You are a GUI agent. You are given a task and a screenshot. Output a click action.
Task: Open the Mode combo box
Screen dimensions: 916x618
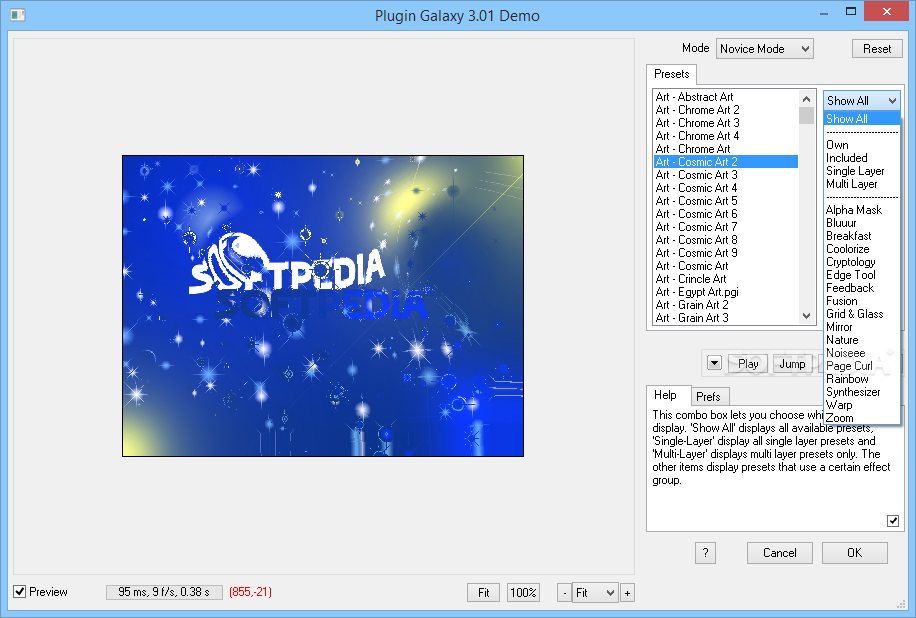coord(765,49)
